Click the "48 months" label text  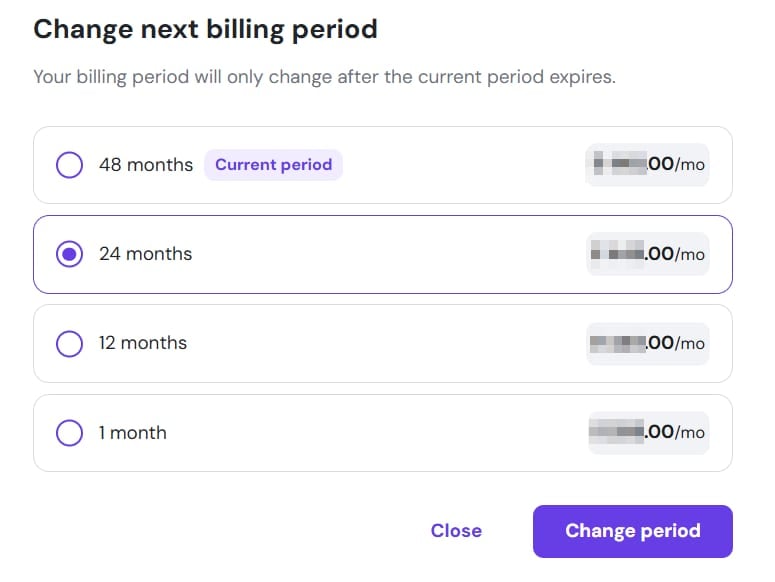[146, 165]
